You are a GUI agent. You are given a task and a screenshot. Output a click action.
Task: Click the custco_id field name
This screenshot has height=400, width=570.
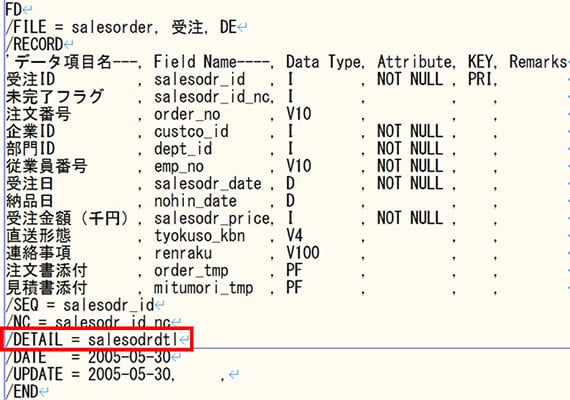(x=192, y=132)
